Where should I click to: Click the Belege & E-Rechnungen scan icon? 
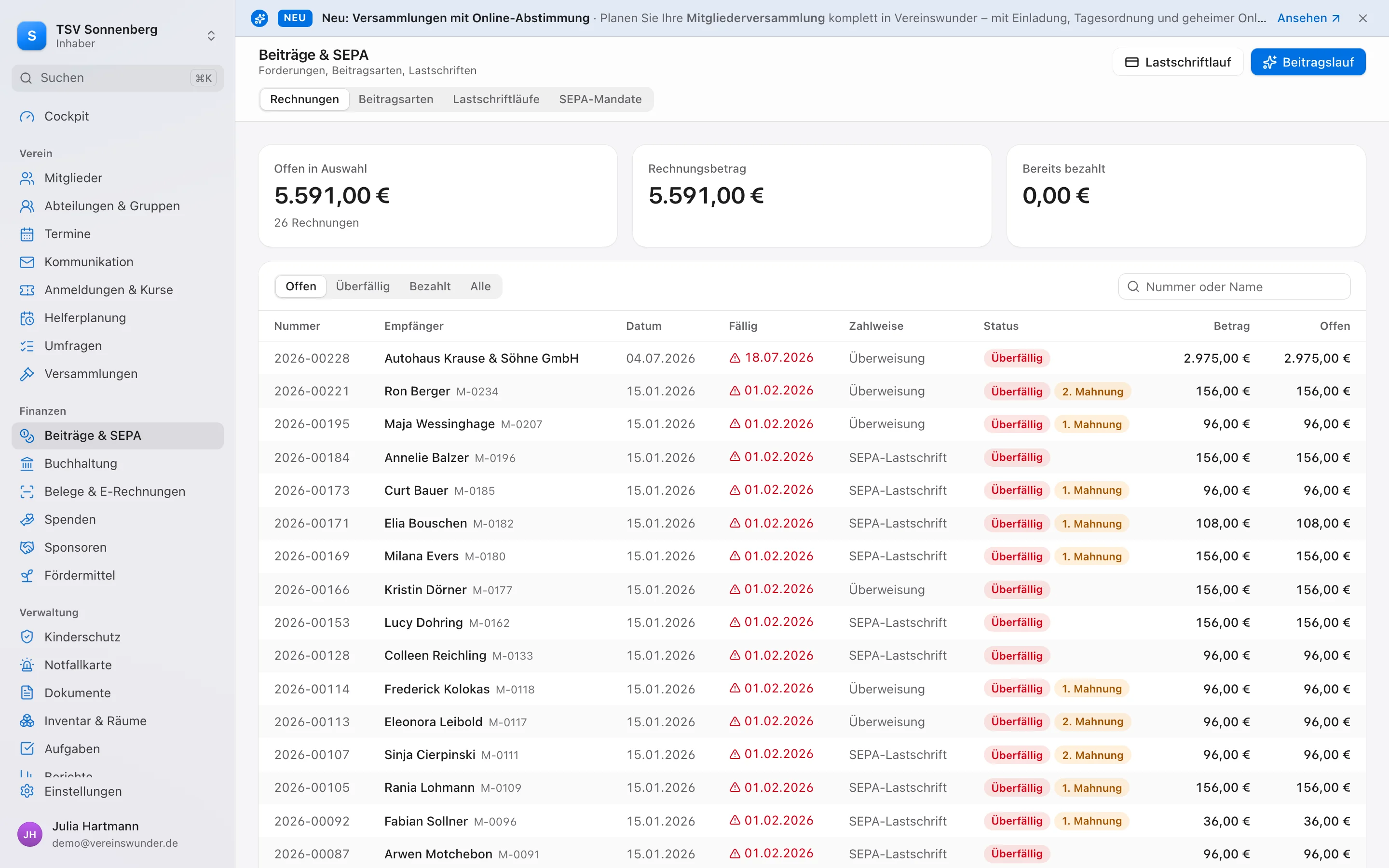[27, 492]
